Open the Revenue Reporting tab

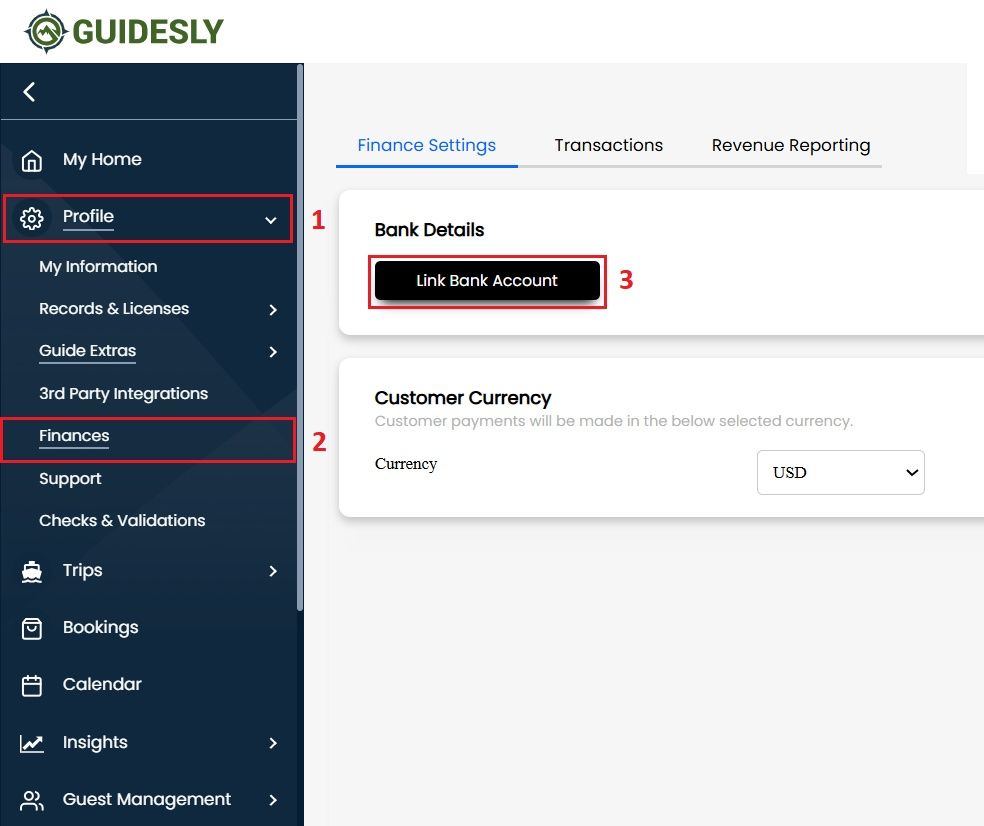tap(790, 145)
